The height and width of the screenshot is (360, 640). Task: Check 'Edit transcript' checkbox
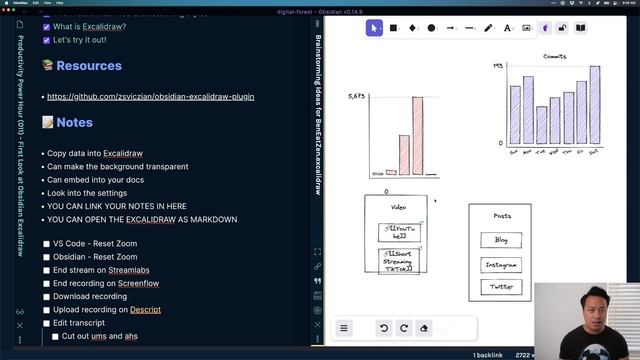pyautogui.click(x=47, y=323)
